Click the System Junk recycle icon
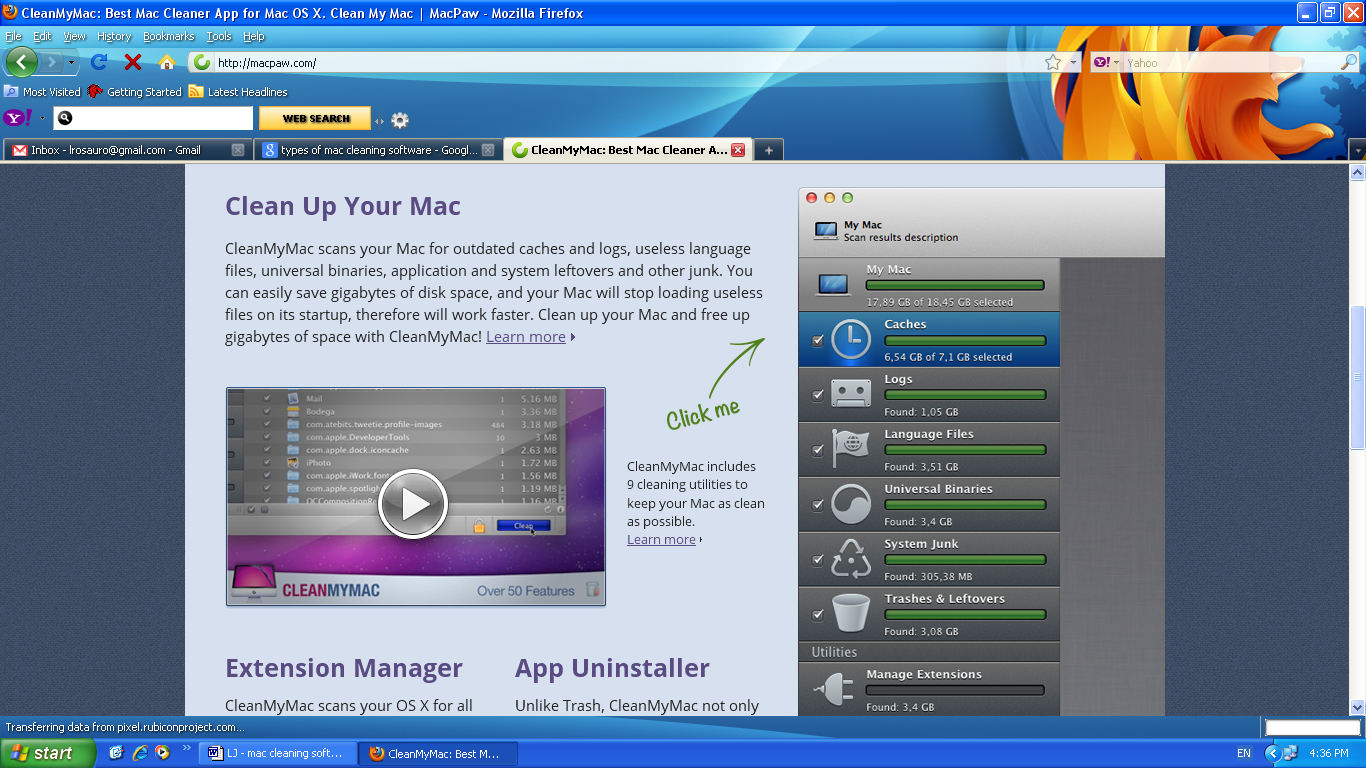This screenshot has width=1366, height=768. 851,560
